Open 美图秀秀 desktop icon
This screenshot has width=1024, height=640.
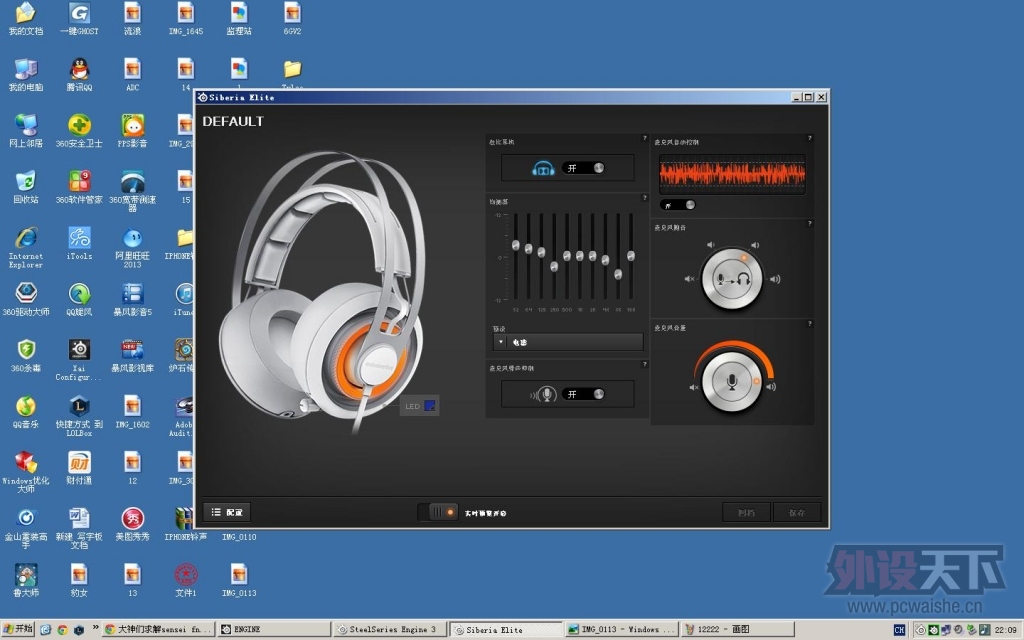(x=133, y=524)
